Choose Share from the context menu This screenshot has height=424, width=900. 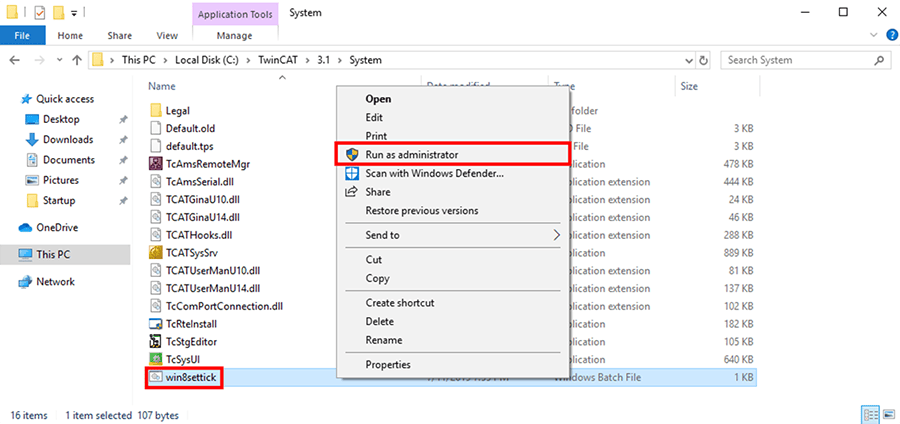(x=453, y=192)
